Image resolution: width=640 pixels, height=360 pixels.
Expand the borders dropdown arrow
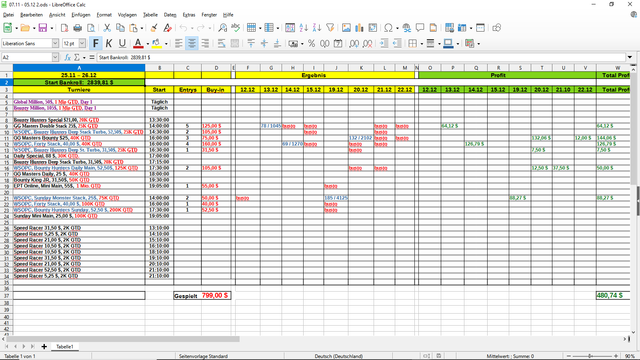point(422,44)
